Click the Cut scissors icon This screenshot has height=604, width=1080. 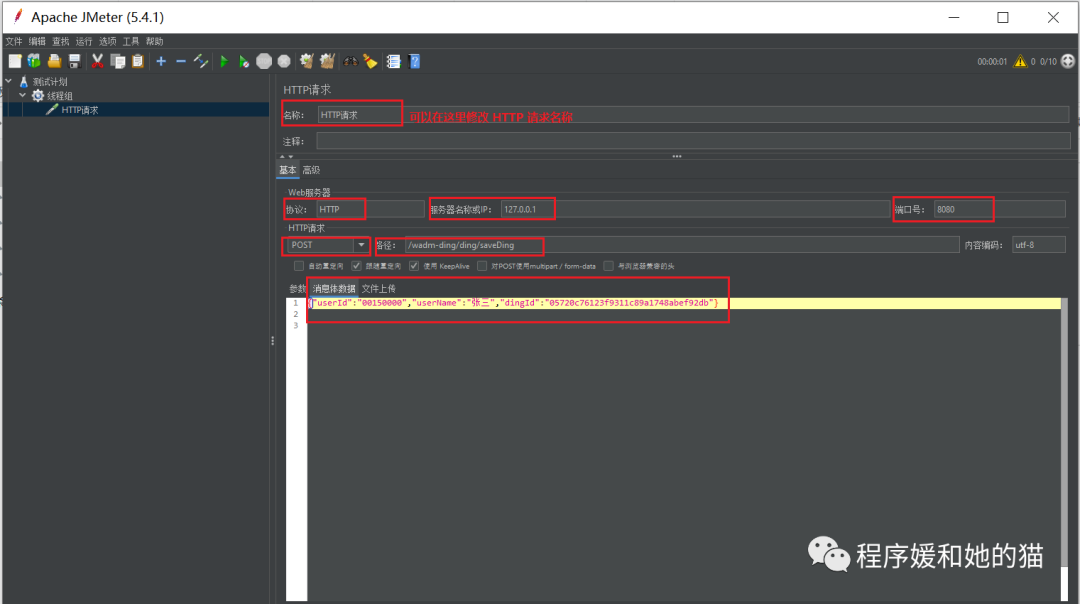97,61
